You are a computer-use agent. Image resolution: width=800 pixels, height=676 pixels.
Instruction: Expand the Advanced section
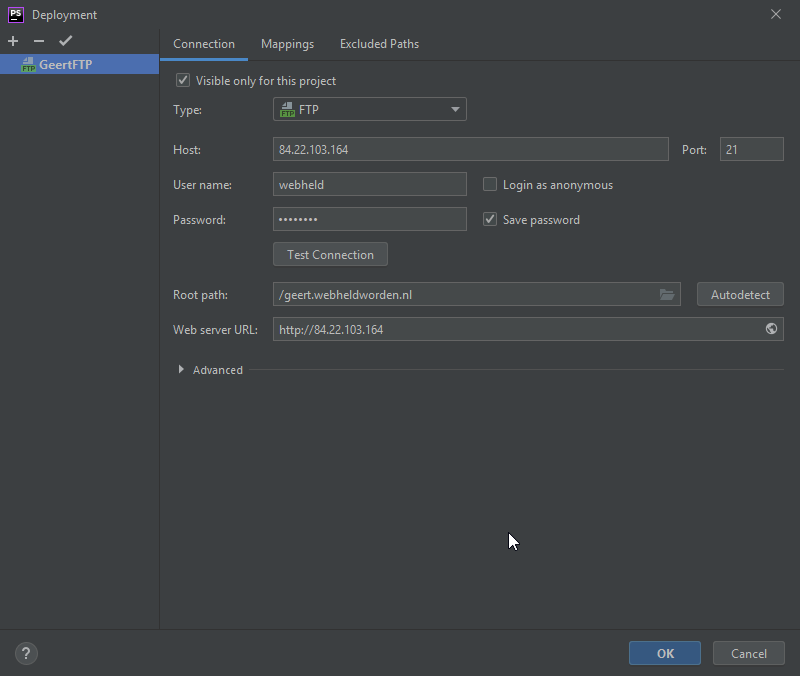point(181,370)
